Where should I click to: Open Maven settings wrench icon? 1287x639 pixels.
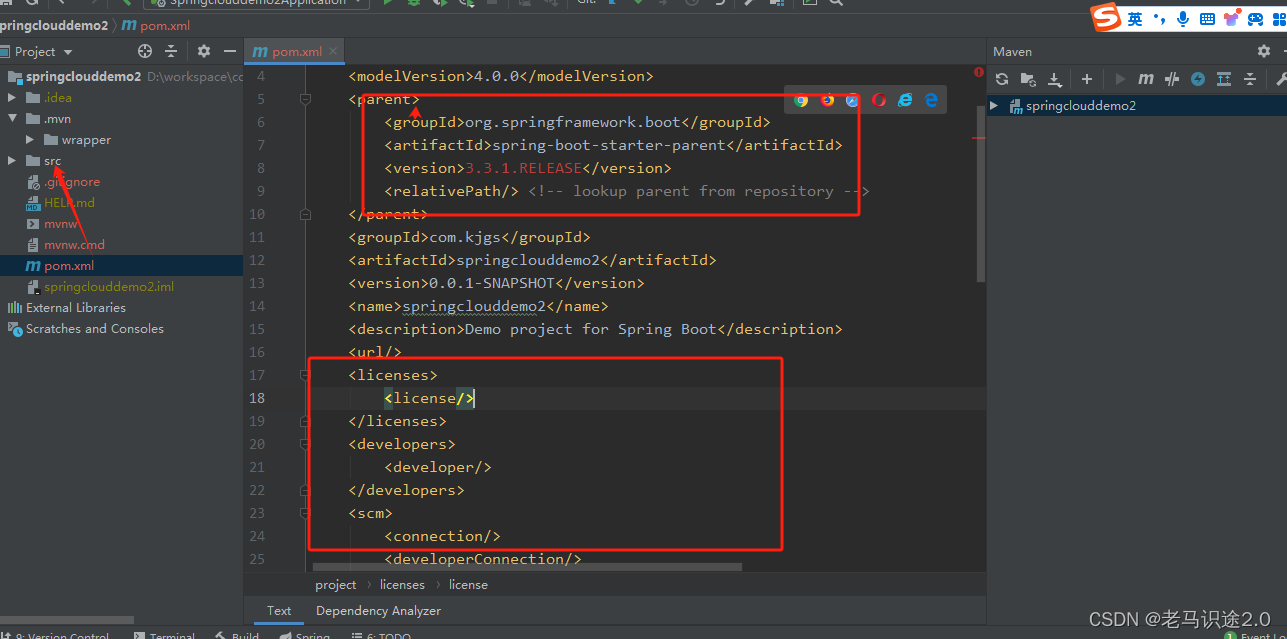tap(1280, 79)
